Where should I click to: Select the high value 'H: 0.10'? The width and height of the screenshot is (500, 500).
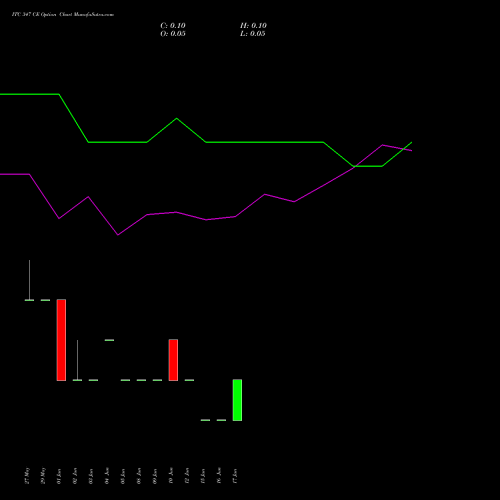pyautogui.click(x=253, y=26)
